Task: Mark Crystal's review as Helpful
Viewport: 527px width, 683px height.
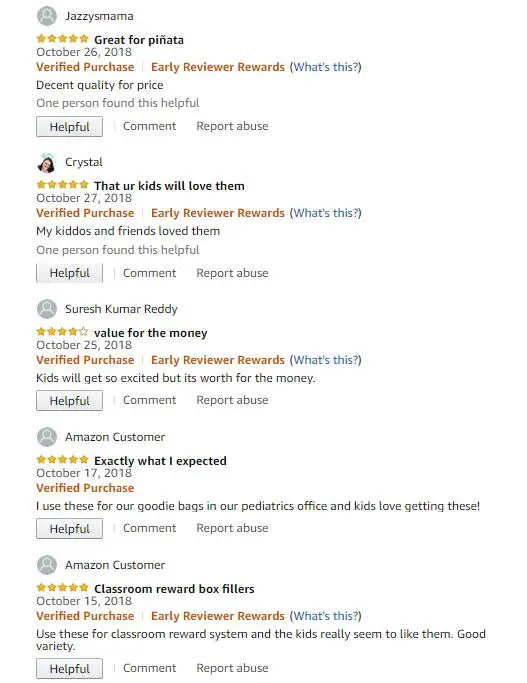Action: (70, 273)
